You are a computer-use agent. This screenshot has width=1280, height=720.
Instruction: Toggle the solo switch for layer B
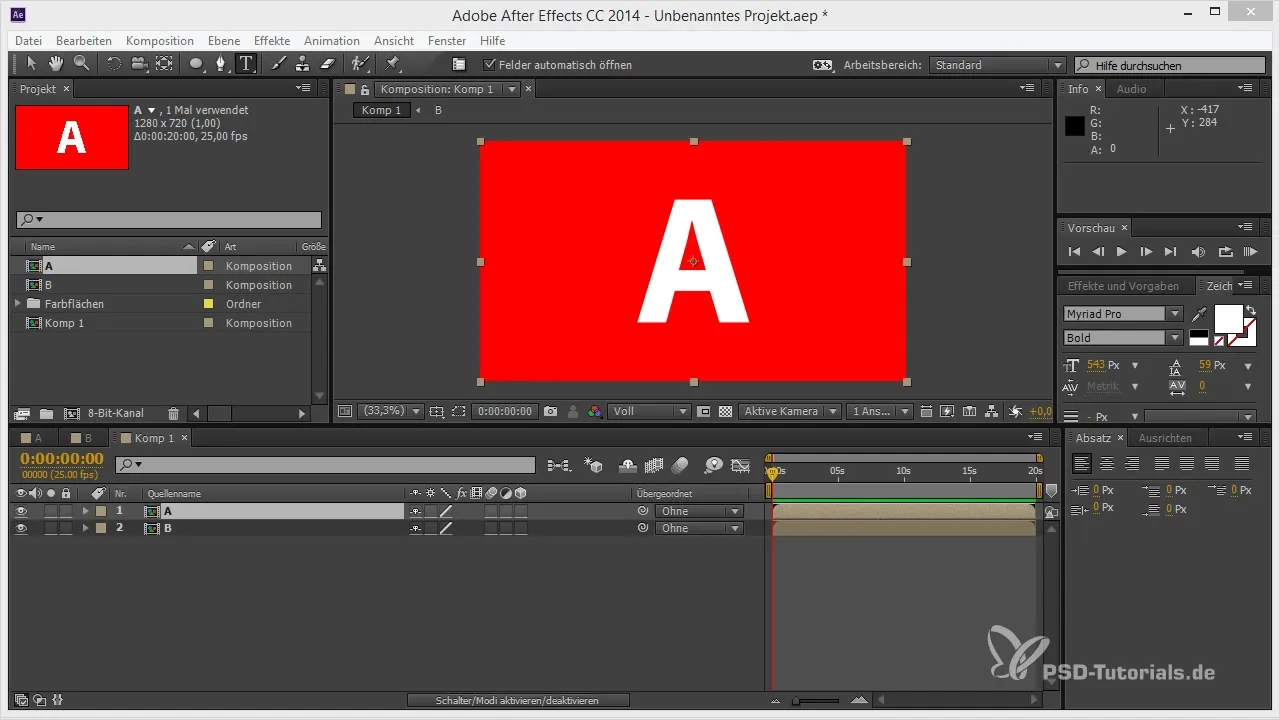pos(51,528)
